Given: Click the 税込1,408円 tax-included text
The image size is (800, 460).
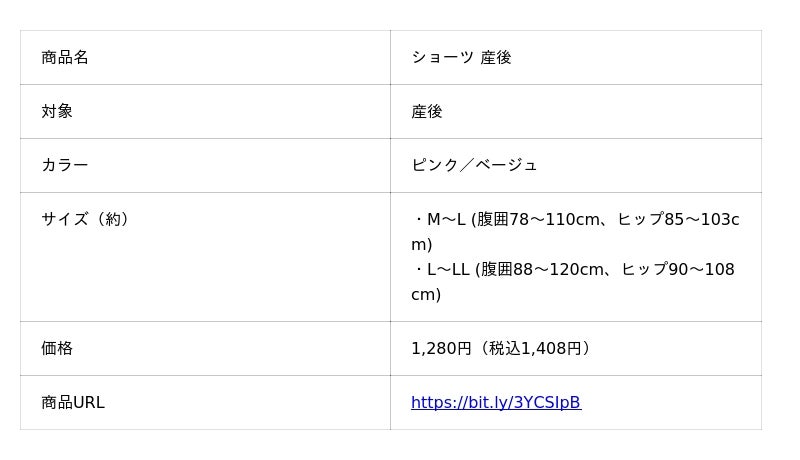Looking at the screenshot, I should (x=534, y=349).
